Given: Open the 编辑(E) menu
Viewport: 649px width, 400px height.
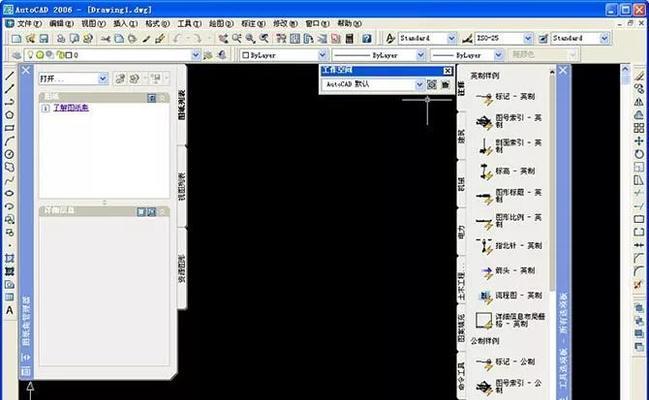Looking at the screenshot, I should [61, 24].
